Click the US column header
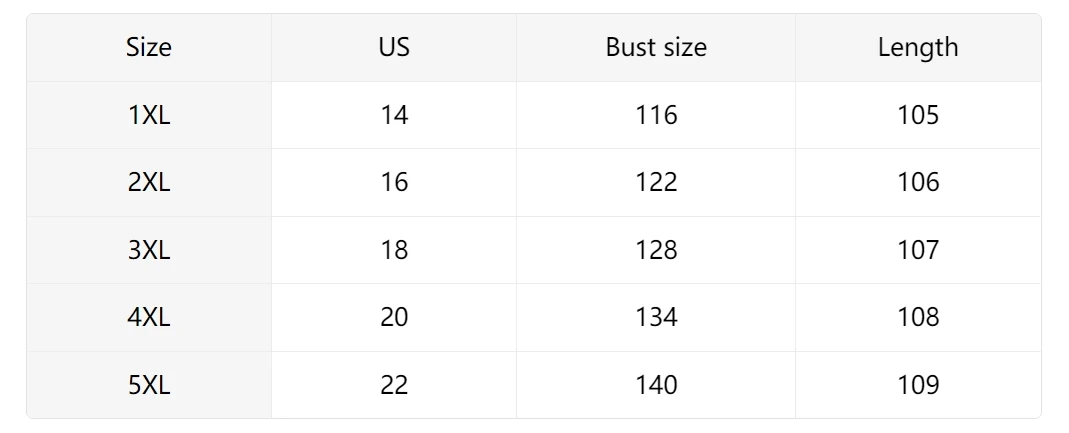This screenshot has height=433, width=1069. [x=394, y=47]
